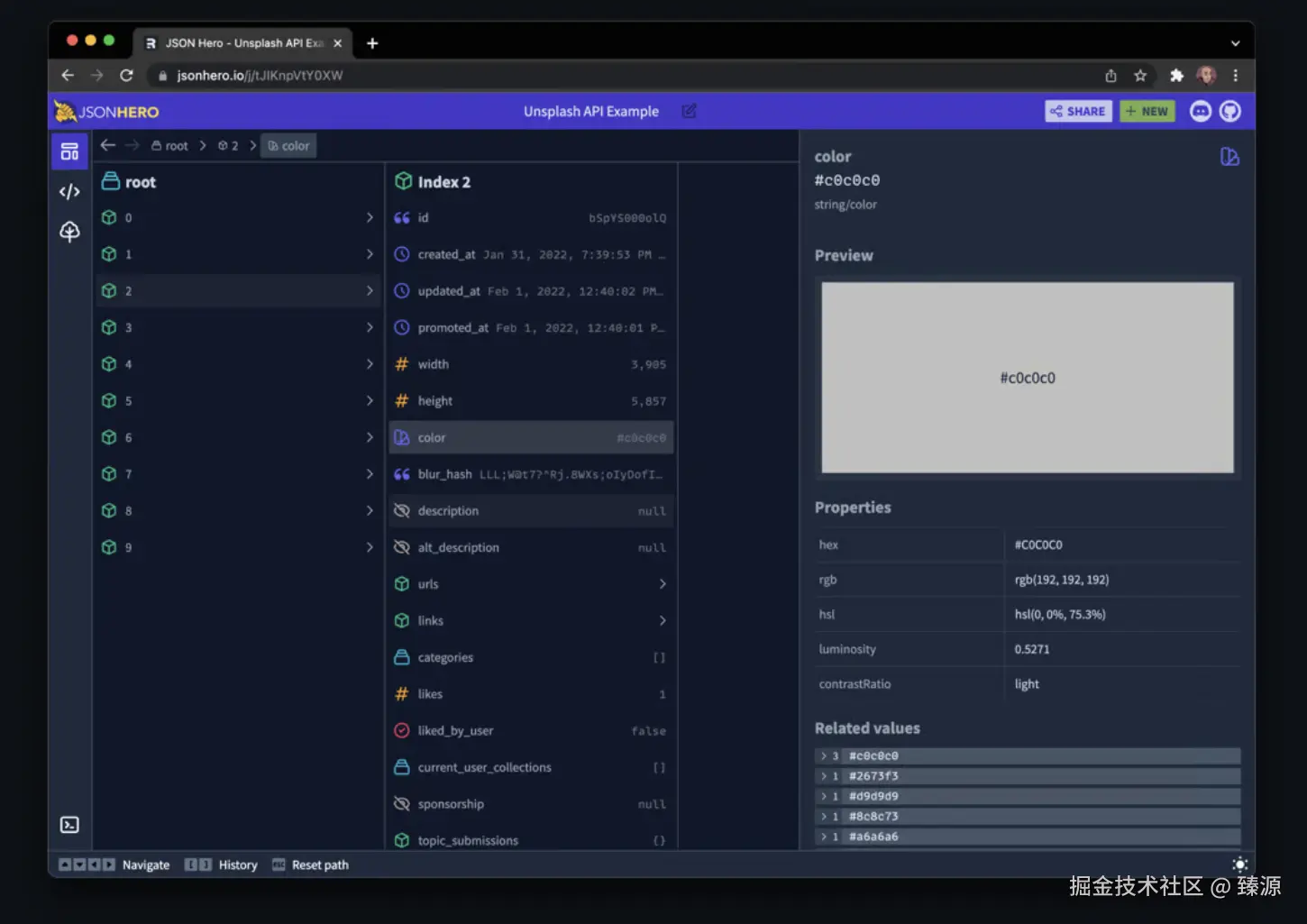
Task: Select the root breadcrumb
Action: pos(169,146)
